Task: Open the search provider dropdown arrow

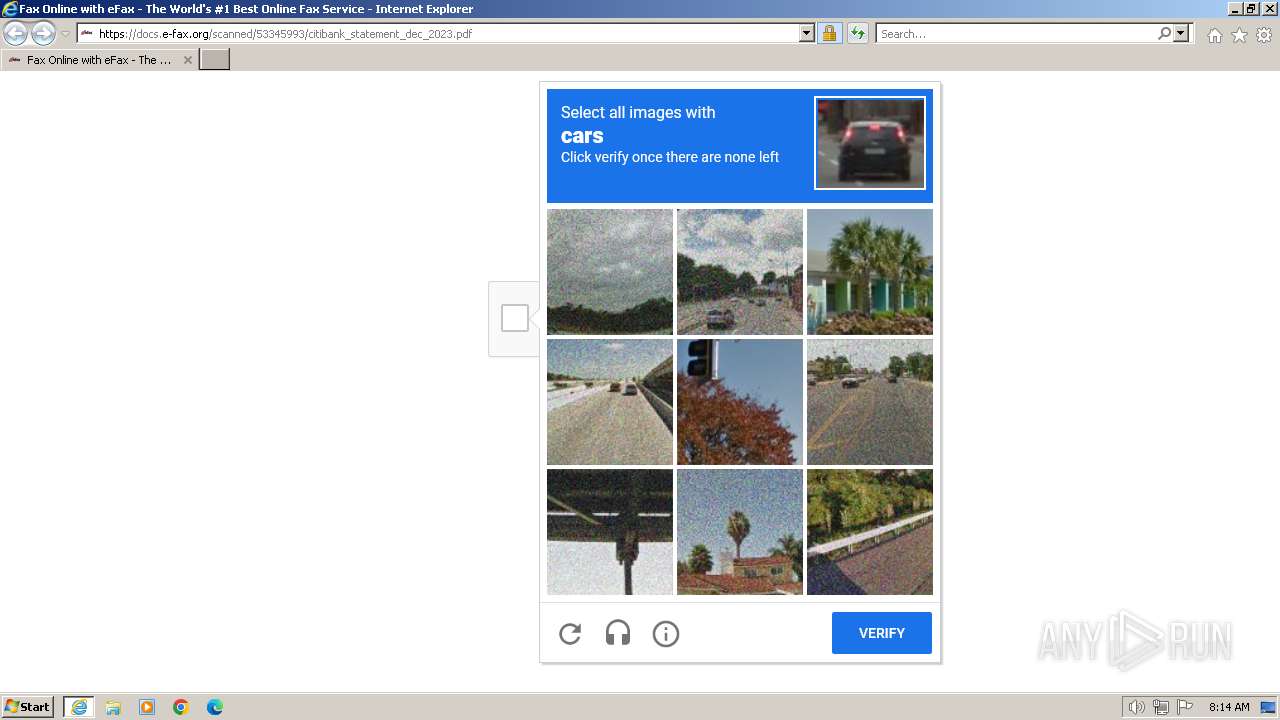Action: coord(1181,34)
